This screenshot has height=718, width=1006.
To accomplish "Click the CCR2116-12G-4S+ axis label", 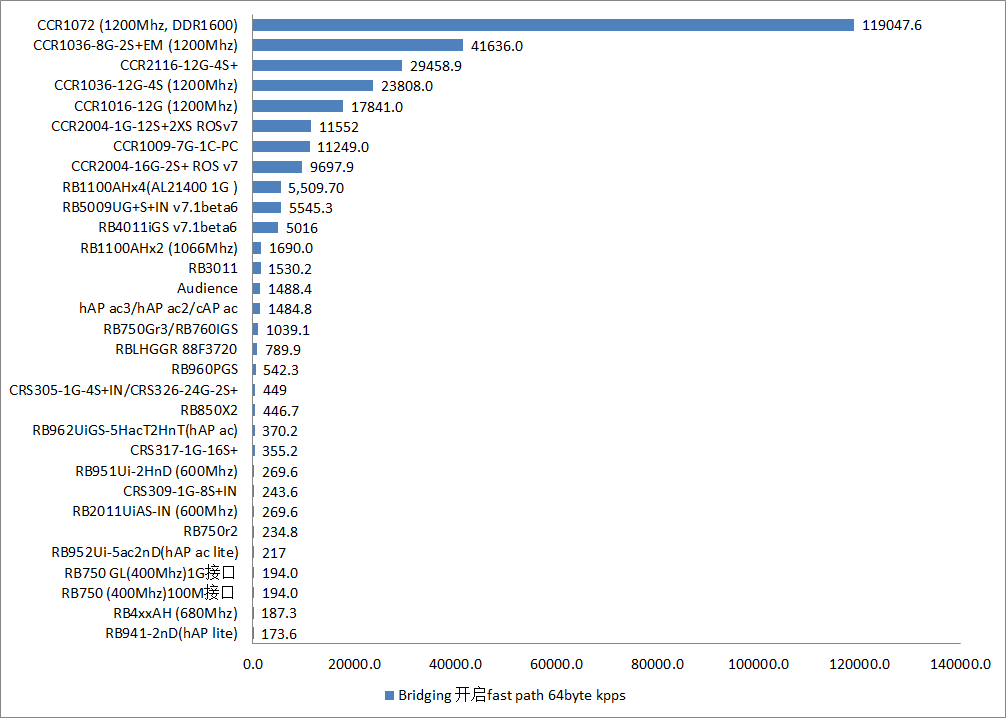I will pyautogui.click(x=179, y=65).
